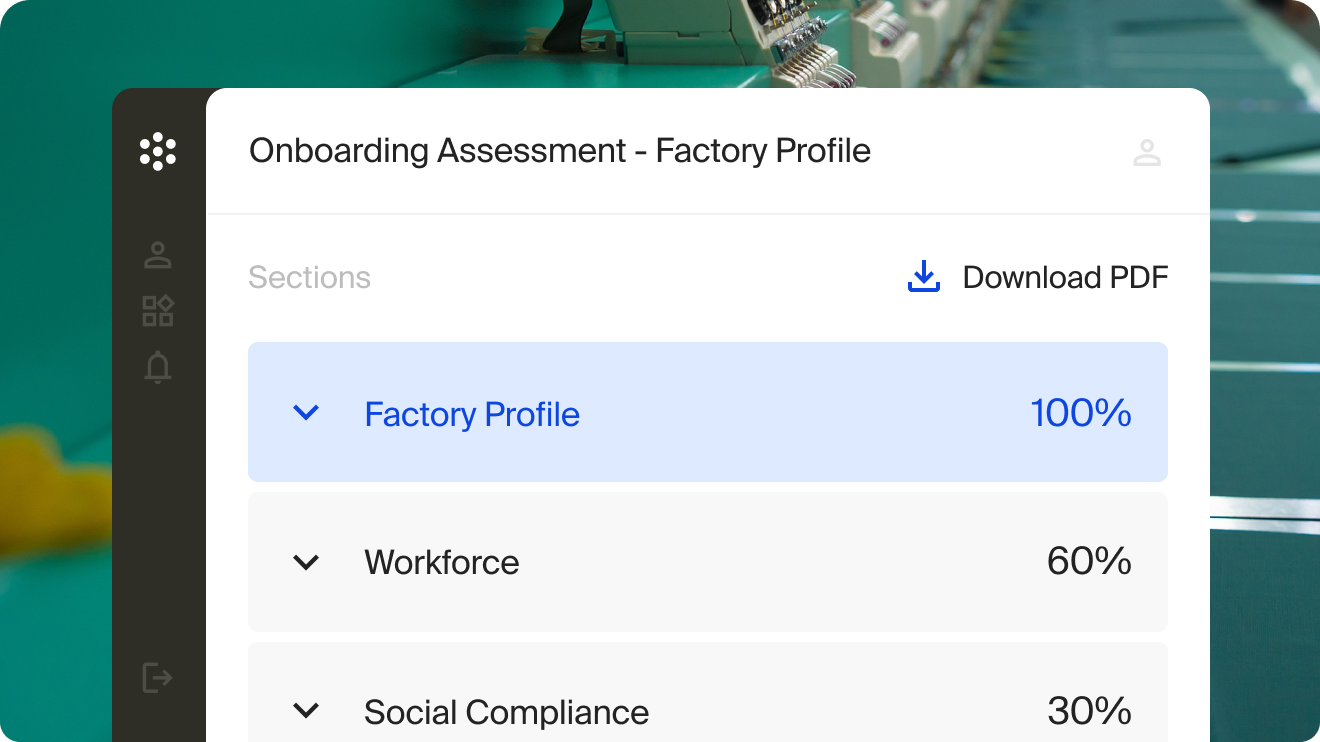The width and height of the screenshot is (1320, 742).
Task: Click the Onboarding Assessment page title
Action: point(559,151)
